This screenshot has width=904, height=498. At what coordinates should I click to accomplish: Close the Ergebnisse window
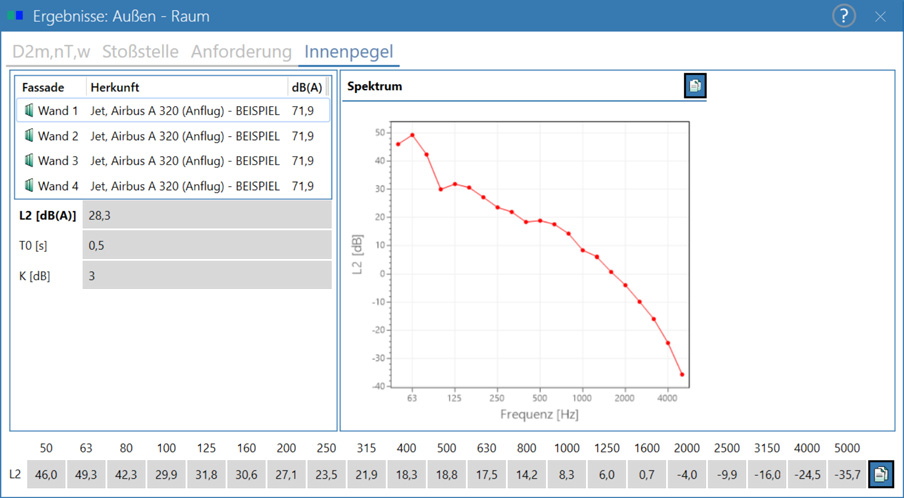point(880,16)
